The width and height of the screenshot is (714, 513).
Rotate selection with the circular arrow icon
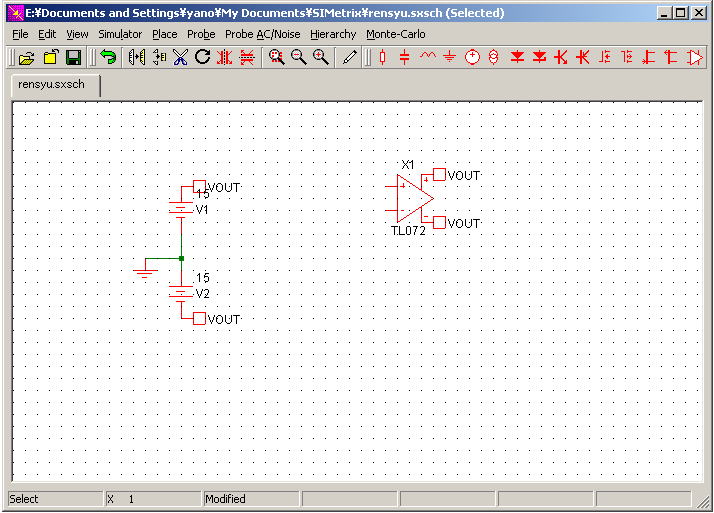pyautogui.click(x=203, y=57)
